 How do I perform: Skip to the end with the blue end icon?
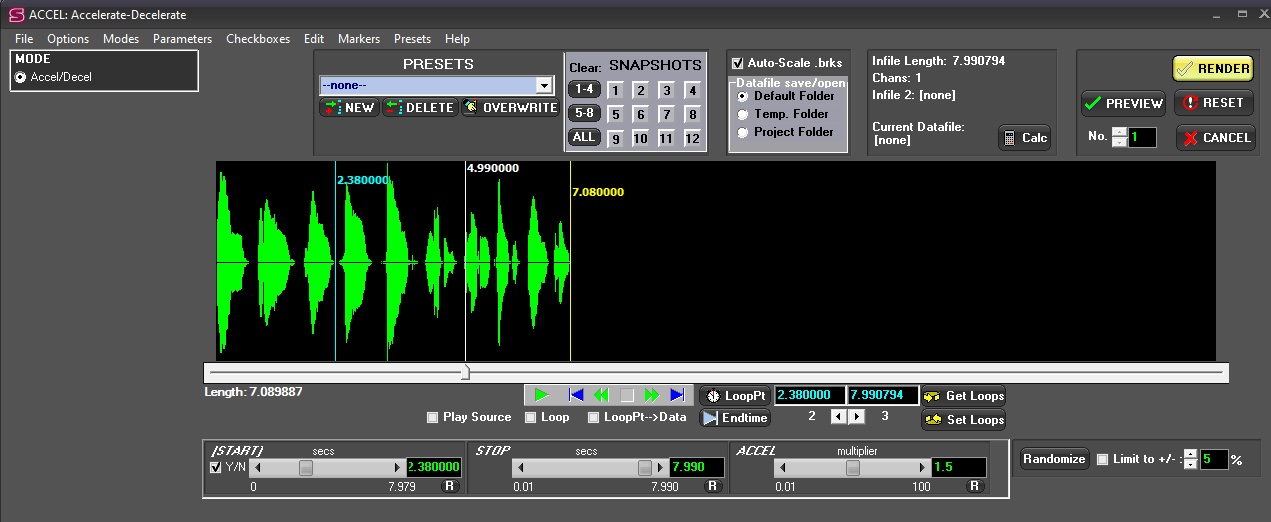[678, 395]
